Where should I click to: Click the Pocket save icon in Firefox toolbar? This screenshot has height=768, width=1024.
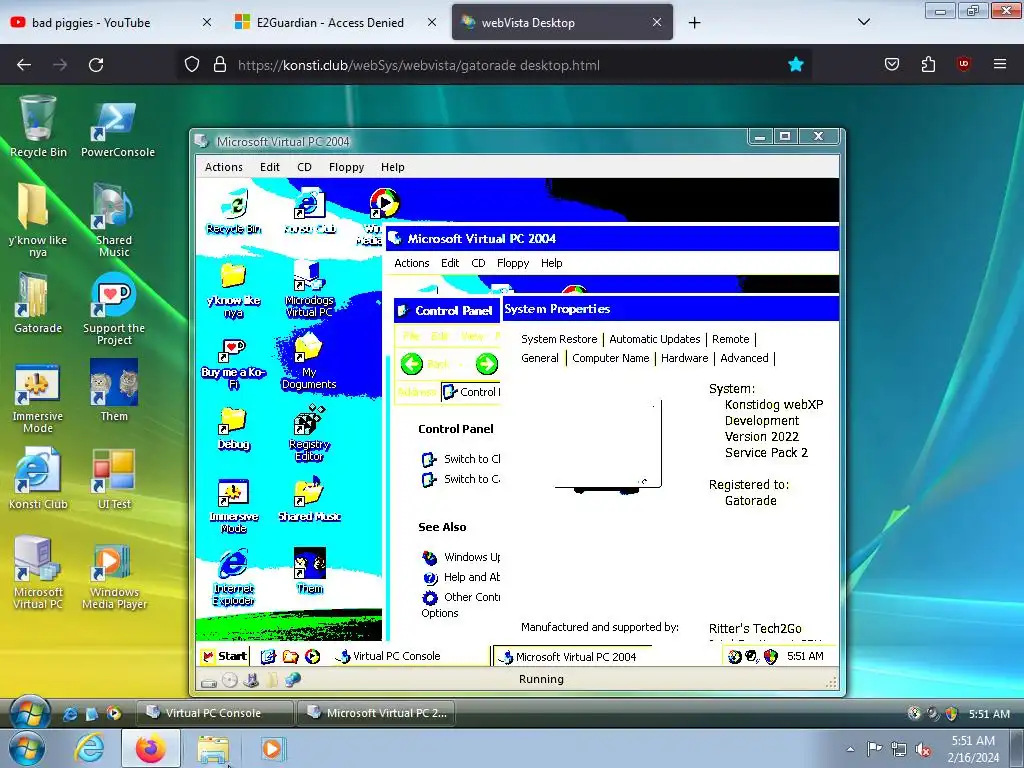pyautogui.click(x=891, y=64)
